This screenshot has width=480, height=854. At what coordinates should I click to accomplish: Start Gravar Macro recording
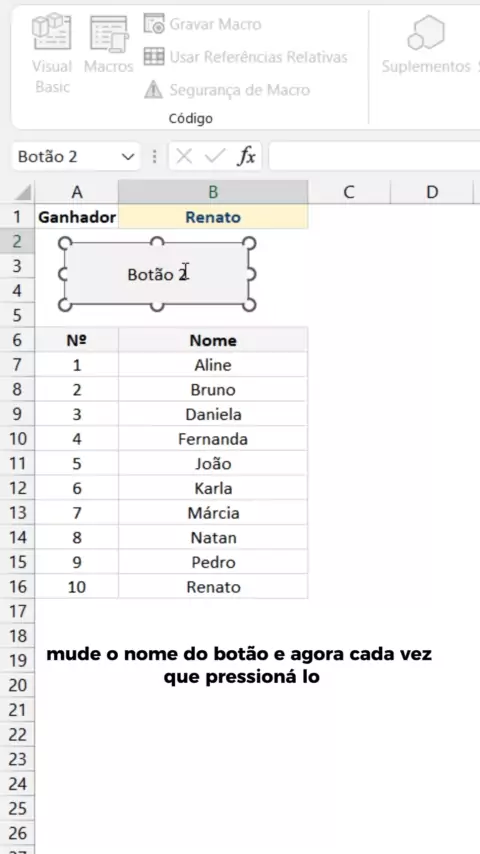point(203,25)
